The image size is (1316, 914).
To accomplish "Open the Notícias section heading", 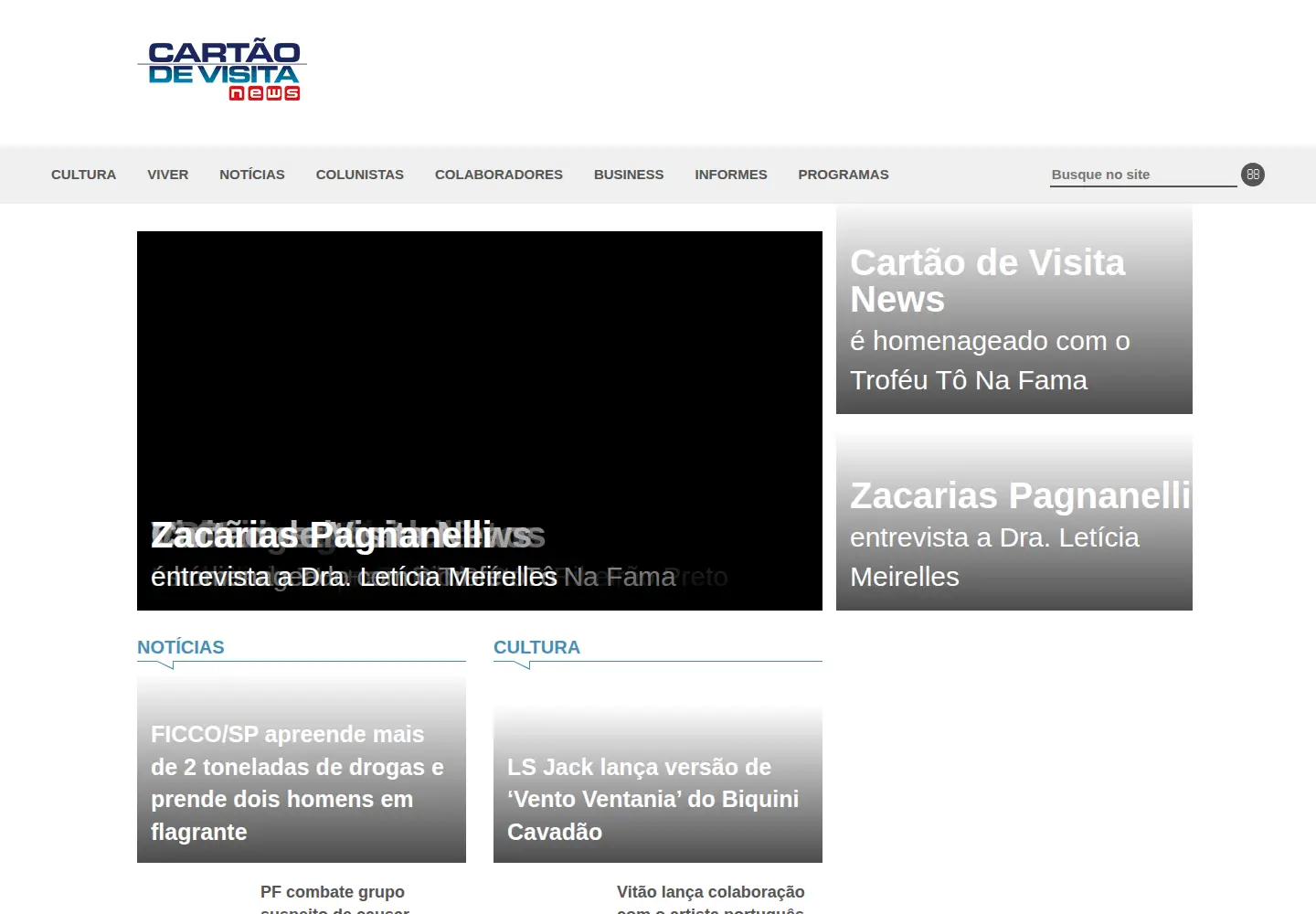I will (181, 647).
